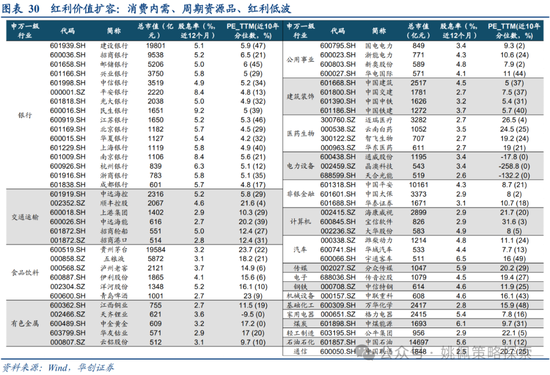Click stock code 600309.SH
The image size is (550, 375).
[x=338, y=305]
